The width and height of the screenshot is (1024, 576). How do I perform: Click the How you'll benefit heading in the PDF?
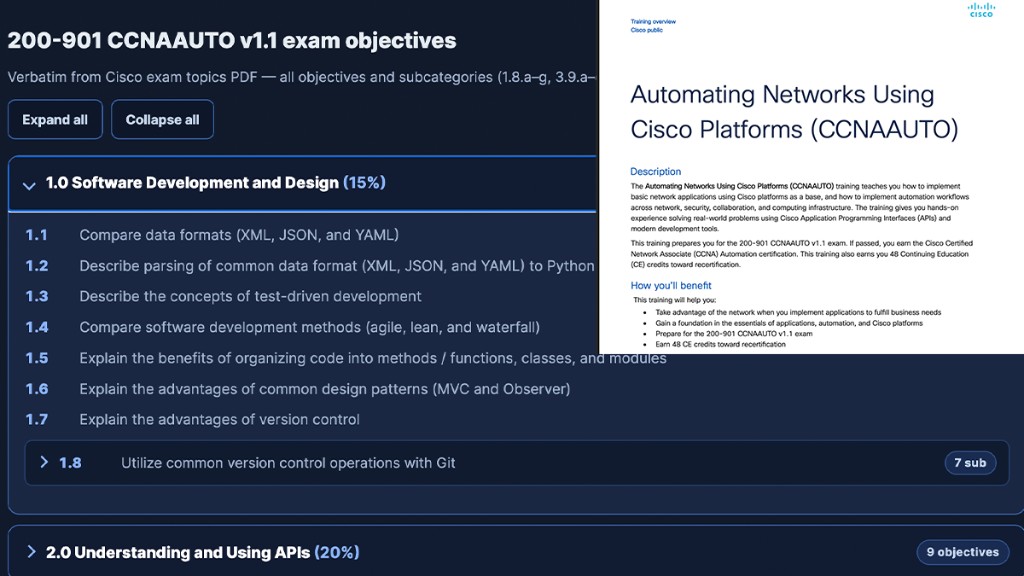pos(671,285)
